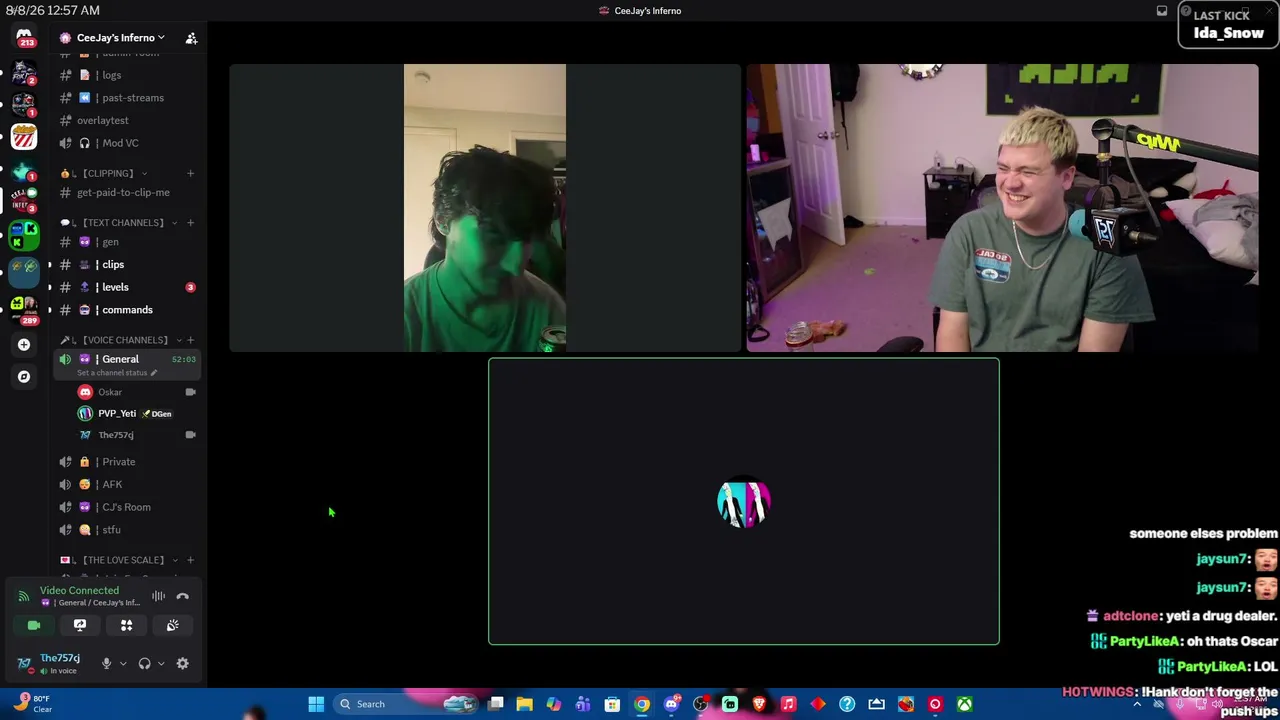
Task: Open the popcorn bucket server icon
Action: (24, 137)
